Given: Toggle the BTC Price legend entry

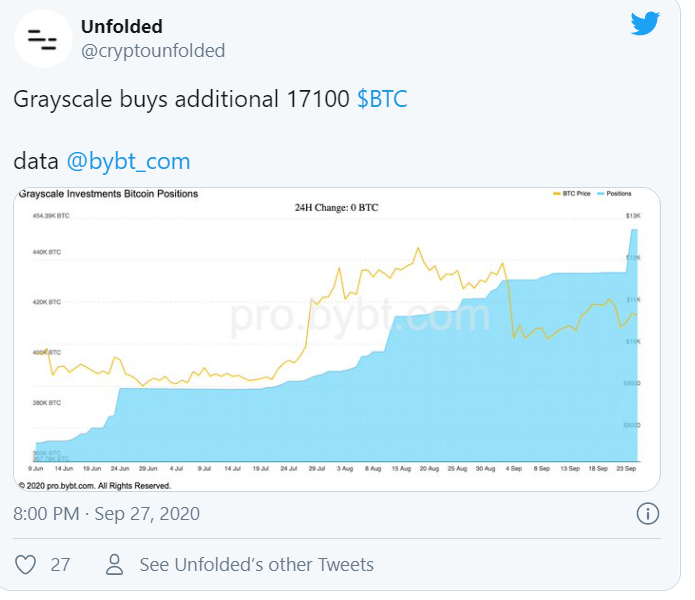Looking at the screenshot, I should pyautogui.click(x=571, y=194).
